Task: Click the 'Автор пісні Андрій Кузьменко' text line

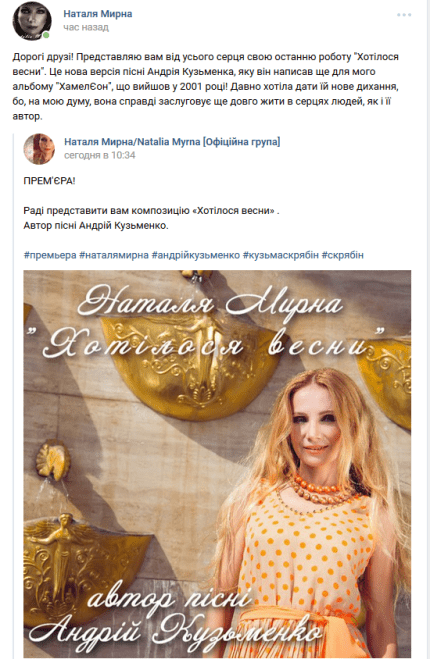Action: (96, 226)
